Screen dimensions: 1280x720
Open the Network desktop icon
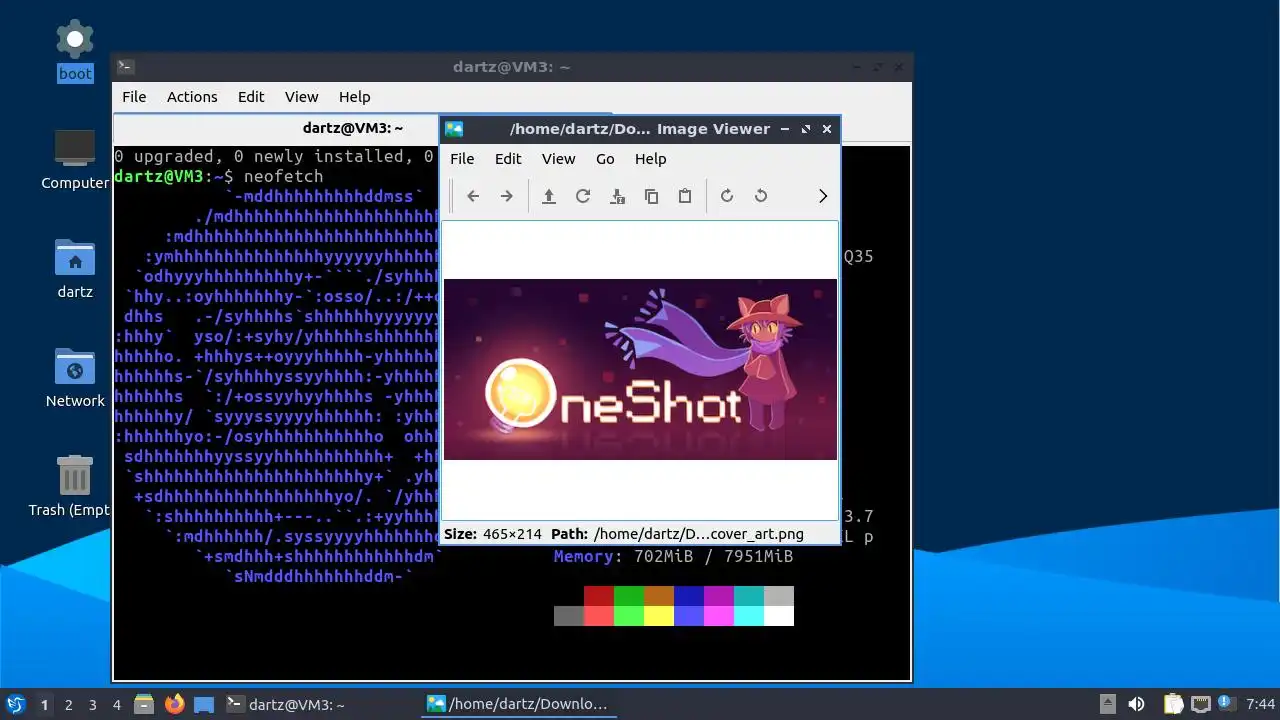75,378
